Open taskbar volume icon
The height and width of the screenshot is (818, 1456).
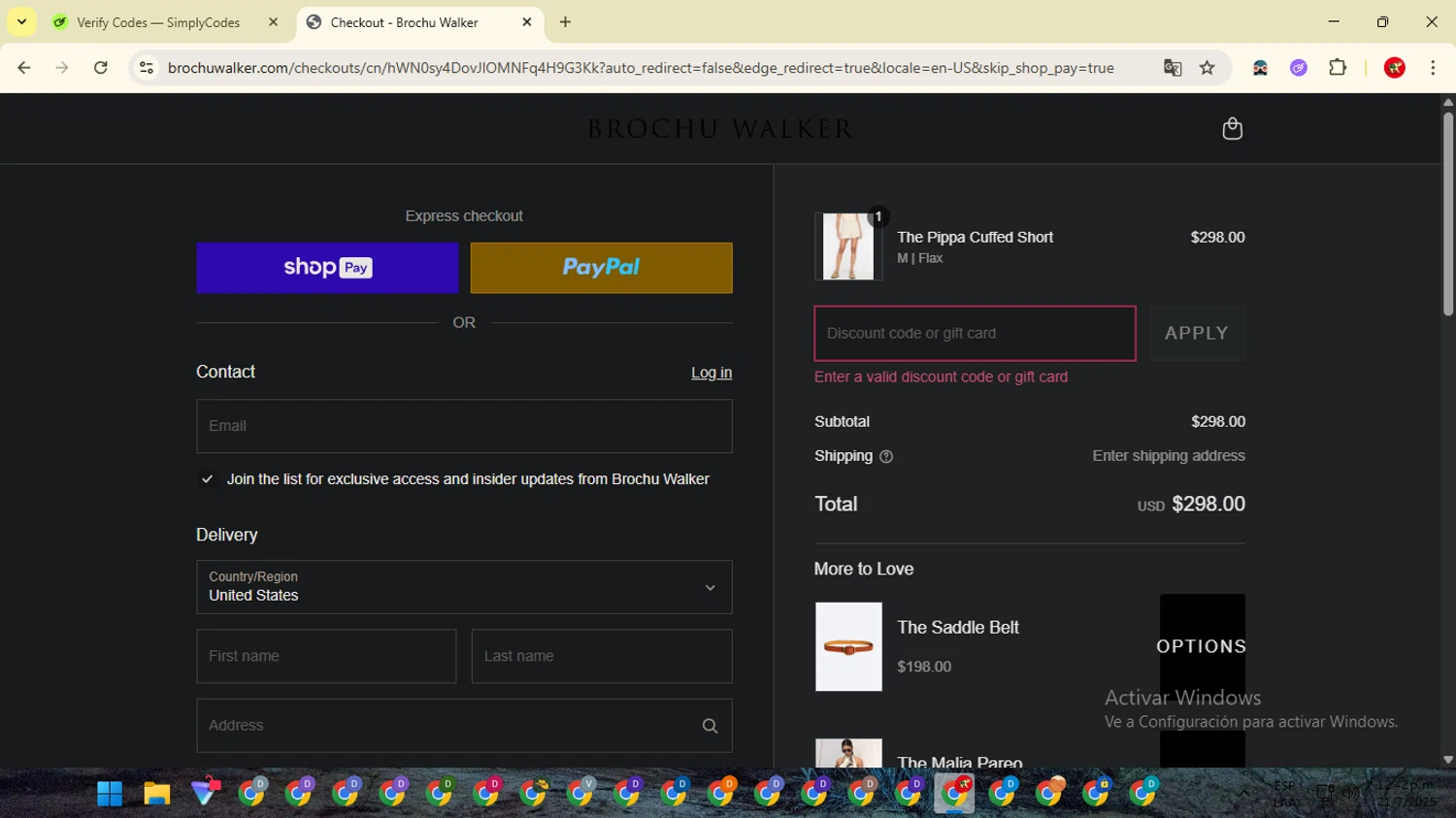1350,794
